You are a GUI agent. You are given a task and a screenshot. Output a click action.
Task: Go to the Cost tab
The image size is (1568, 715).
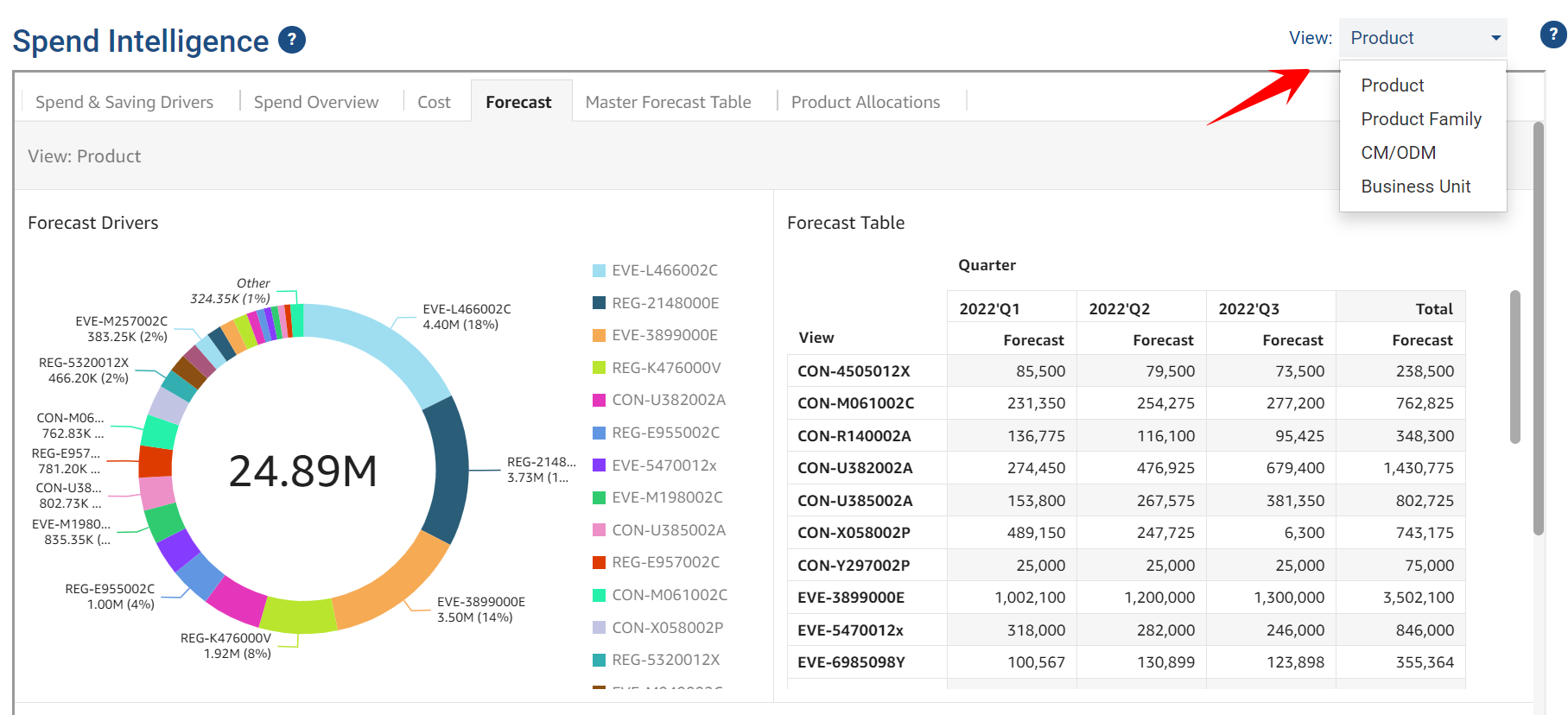click(x=434, y=102)
